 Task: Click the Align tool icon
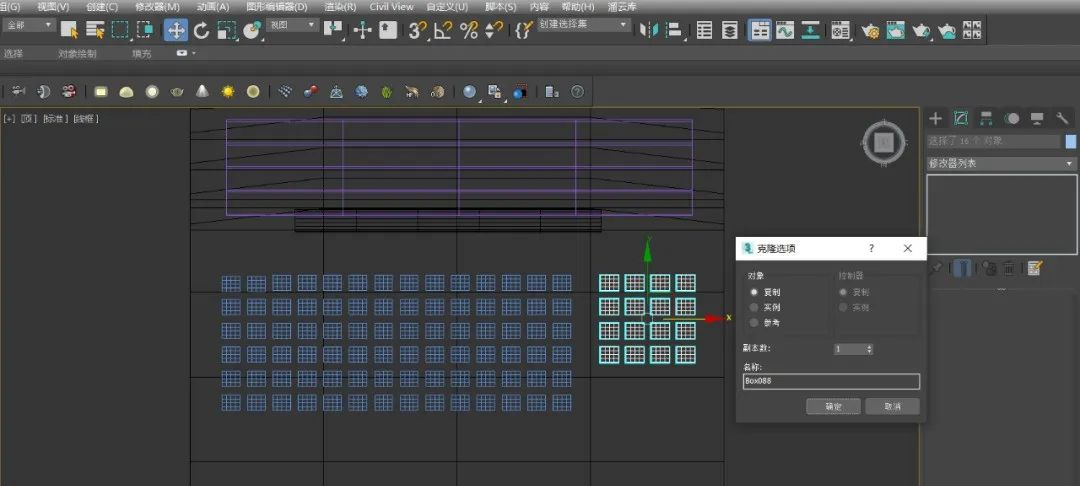pyautogui.click(x=674, y=30)
